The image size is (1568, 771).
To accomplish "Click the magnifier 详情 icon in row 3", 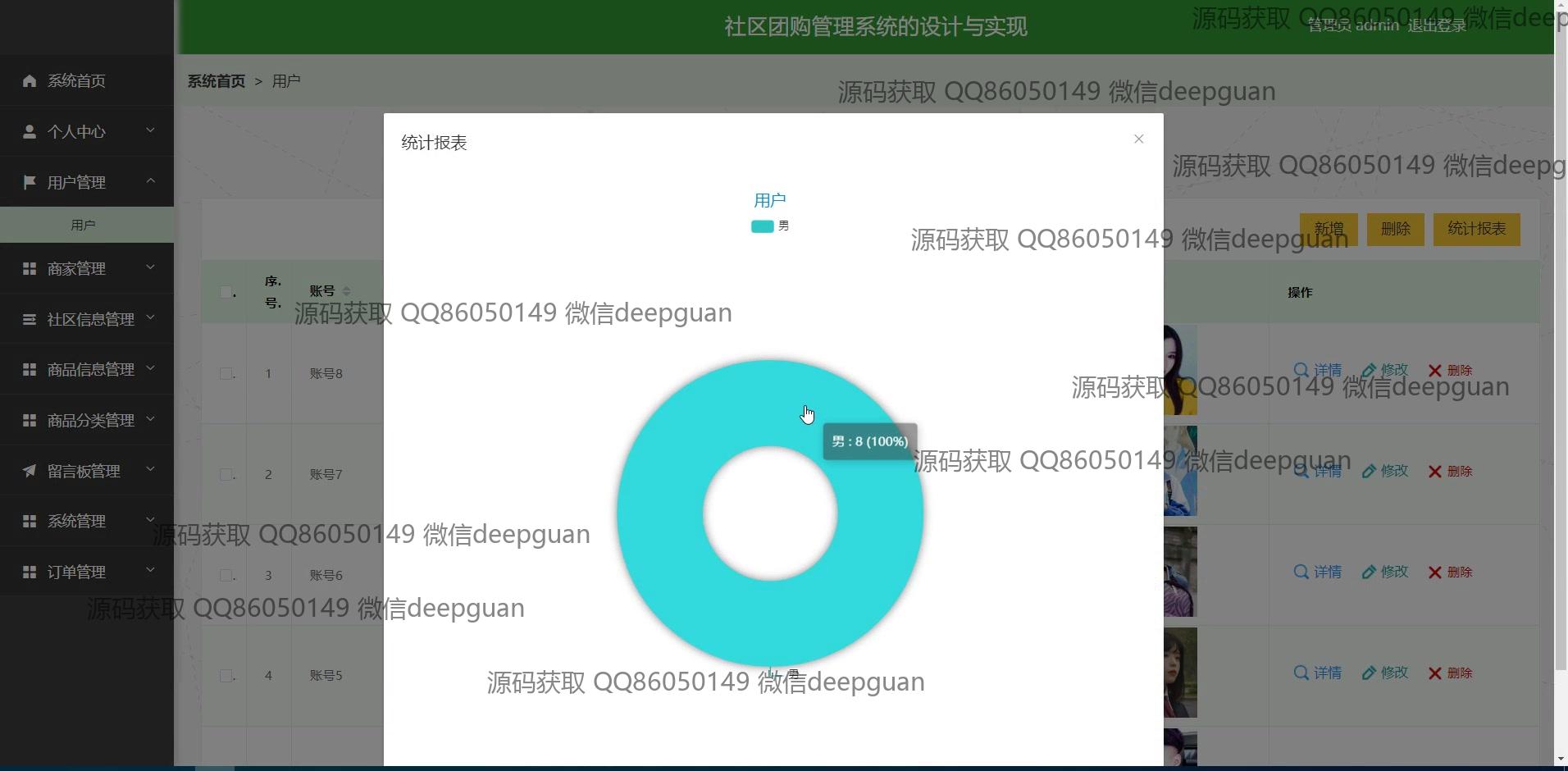I will point(1301,572).
